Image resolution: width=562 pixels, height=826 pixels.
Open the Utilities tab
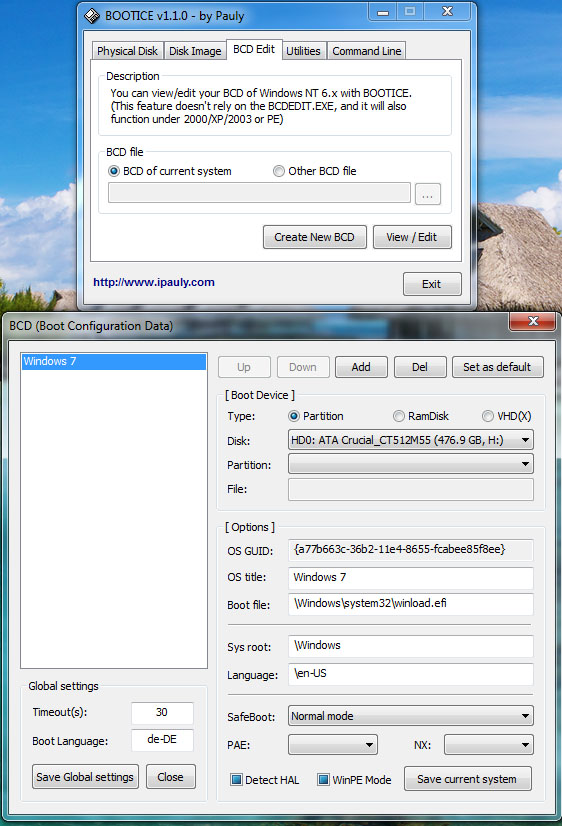(x=303, y=51)
